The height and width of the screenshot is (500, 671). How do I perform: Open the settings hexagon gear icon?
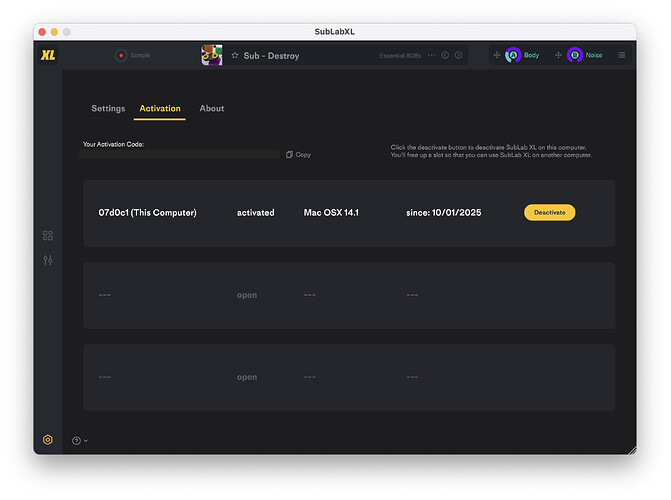48,440
